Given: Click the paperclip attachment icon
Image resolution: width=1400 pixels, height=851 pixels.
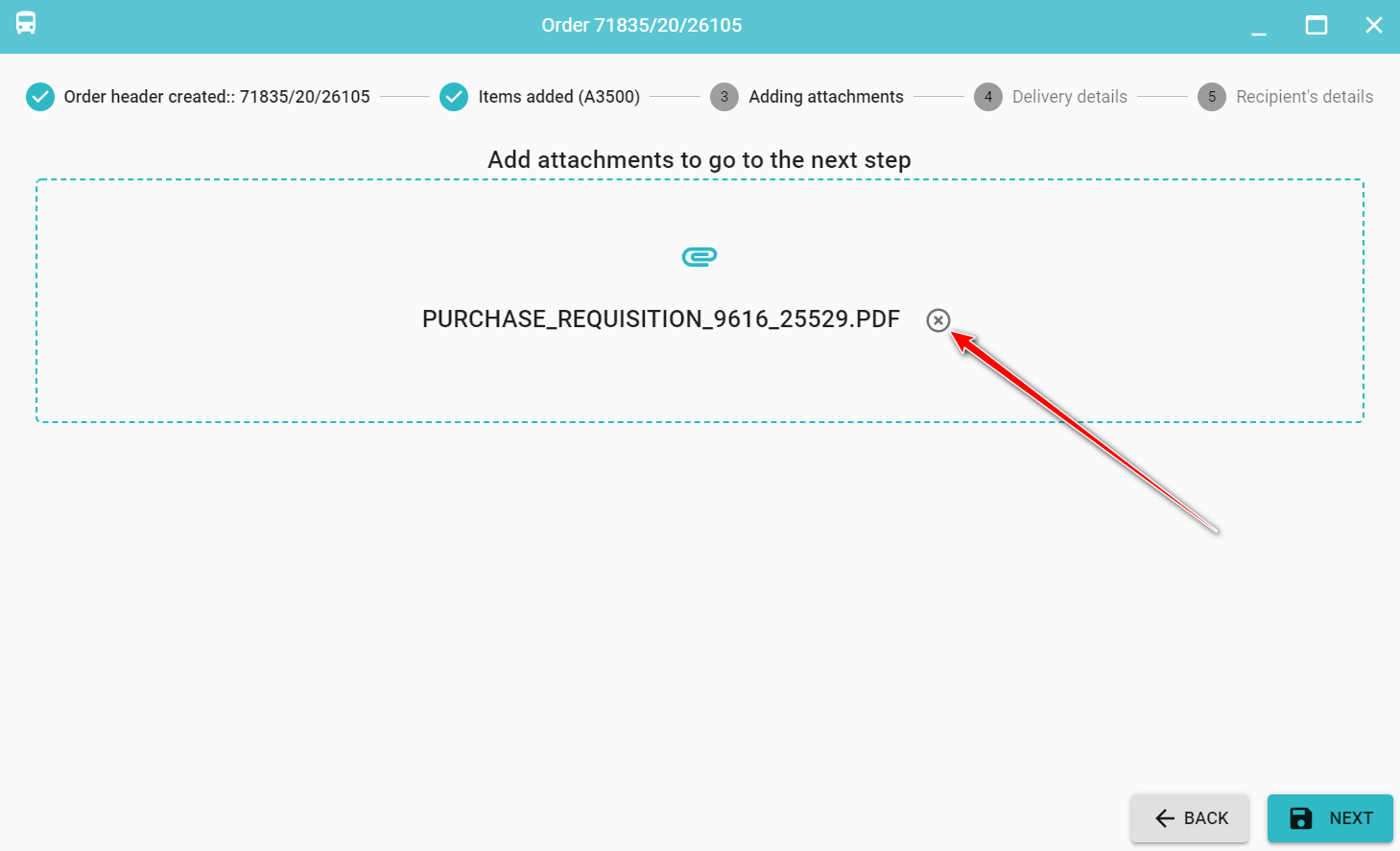Looking at the screenshot, I should tap(700, 256).
